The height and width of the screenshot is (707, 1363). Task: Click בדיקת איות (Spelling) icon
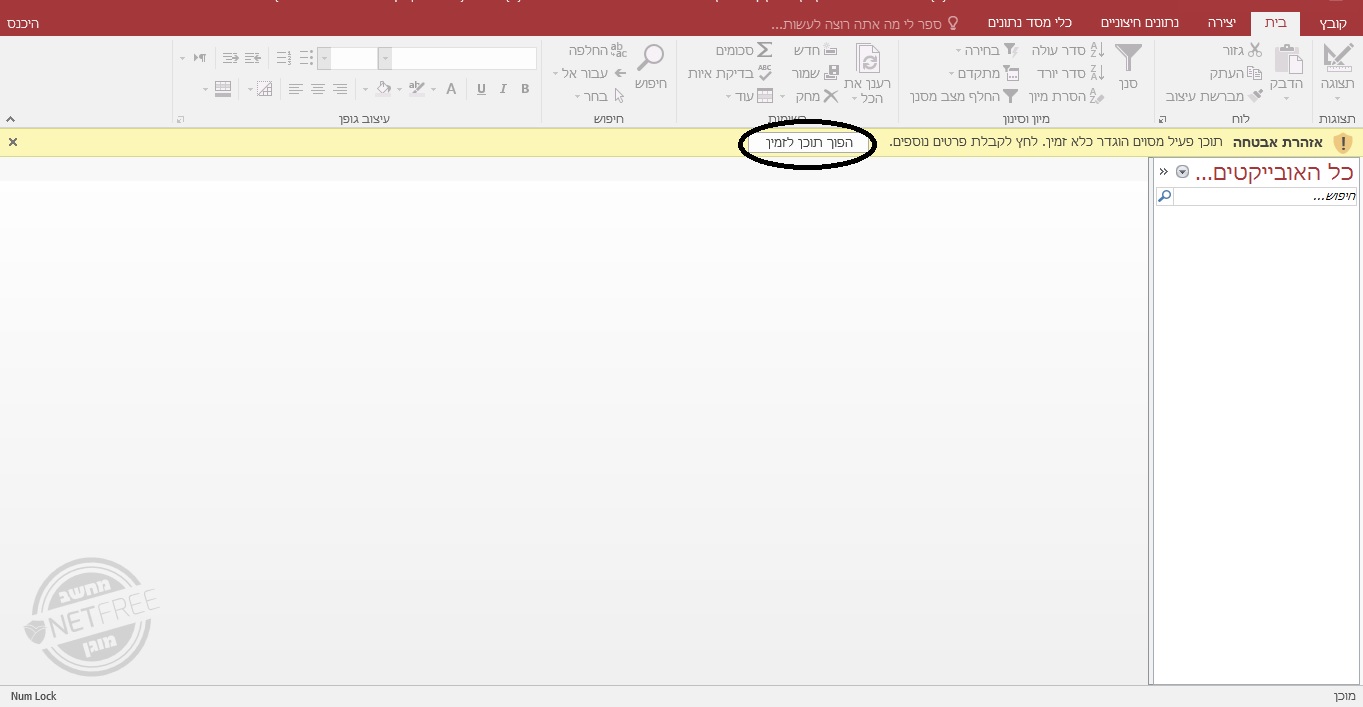[764, 73]
